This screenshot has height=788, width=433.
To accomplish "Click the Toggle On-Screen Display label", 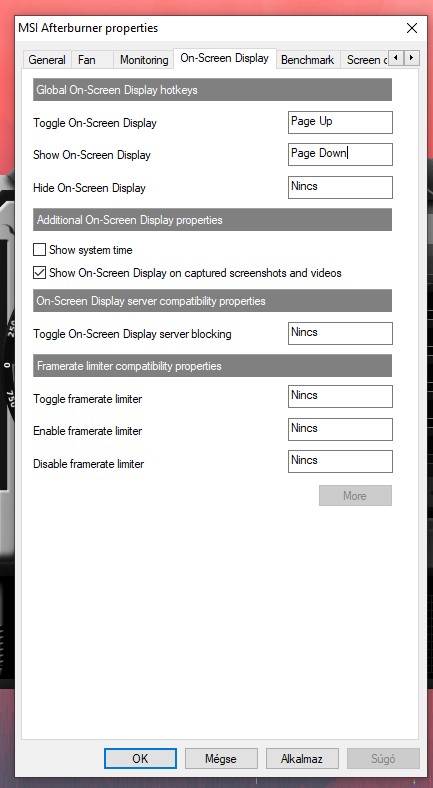I will click(x=95, y=123).
